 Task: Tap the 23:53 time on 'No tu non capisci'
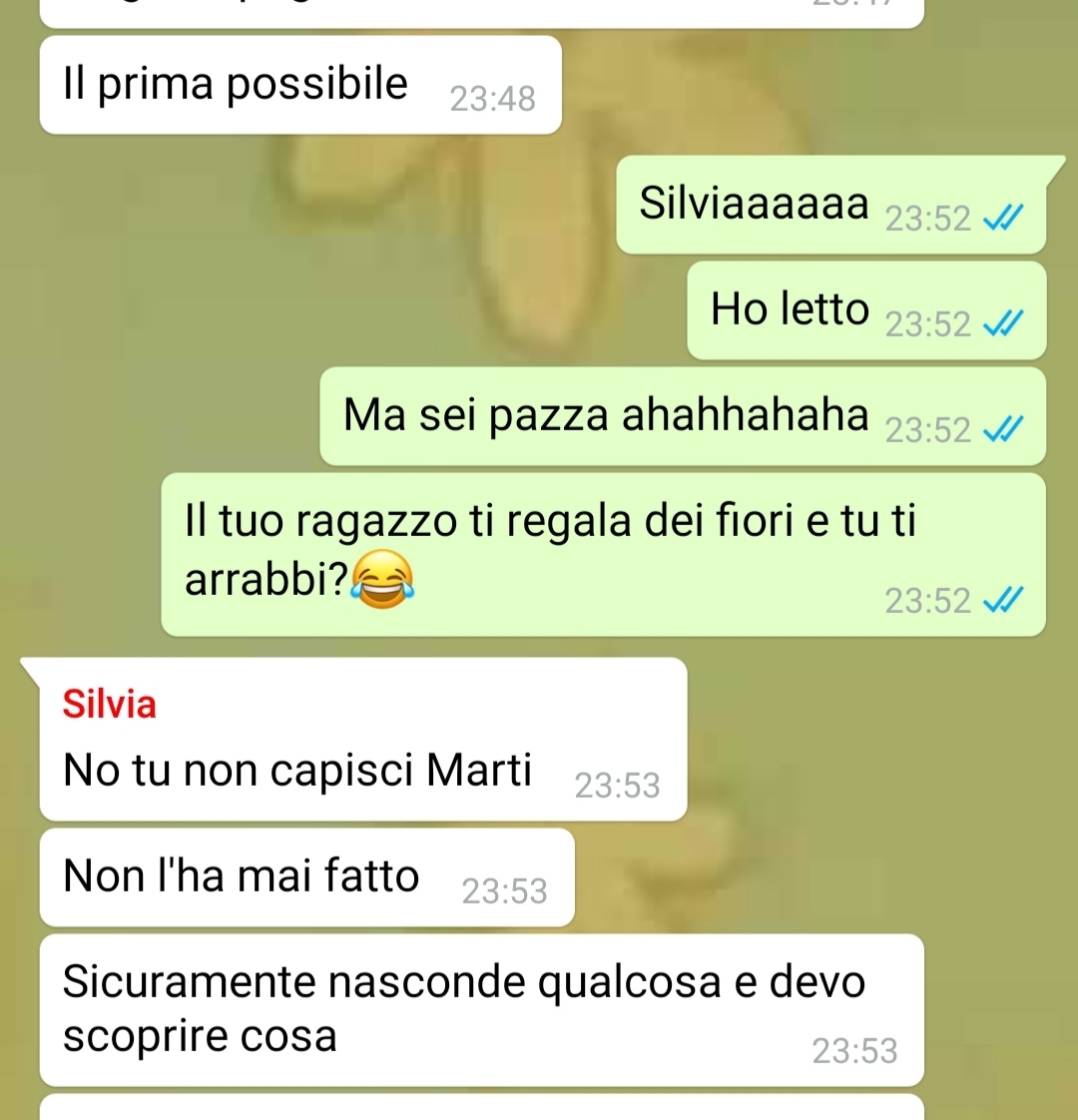(x=617, y=786)
